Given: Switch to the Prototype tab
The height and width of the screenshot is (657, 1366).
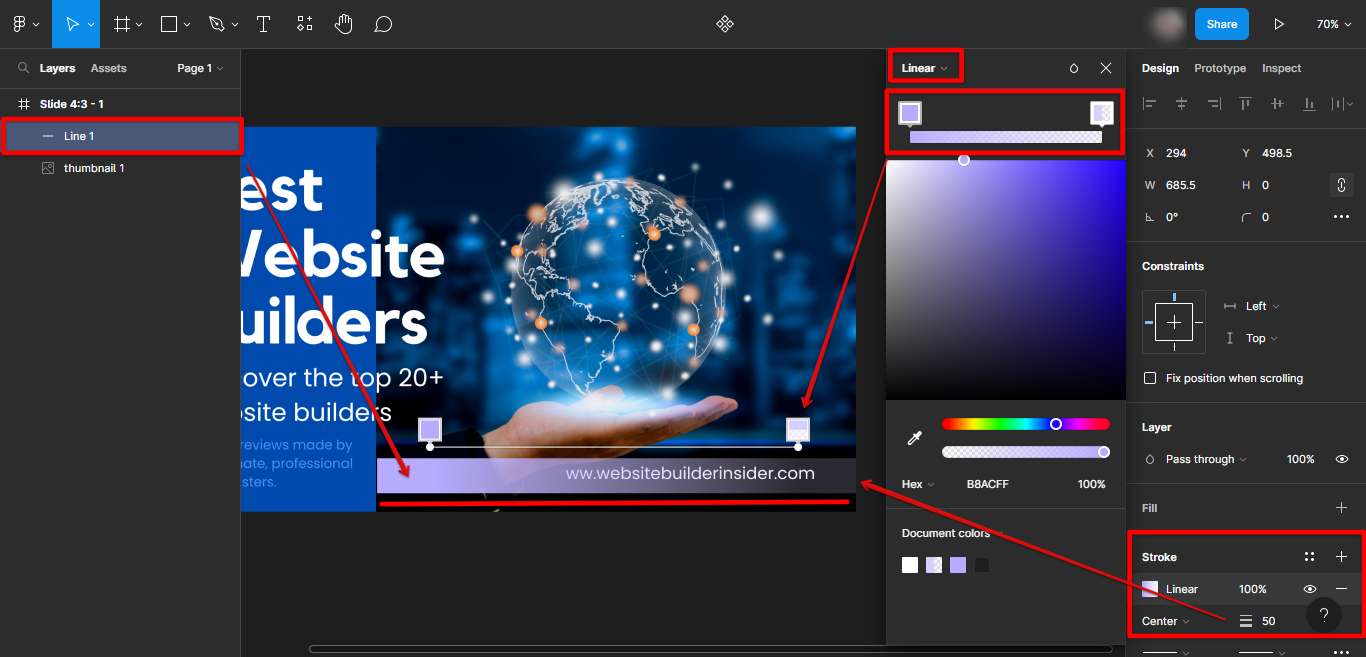Looking at the screenshot, I should [1220, 68].
